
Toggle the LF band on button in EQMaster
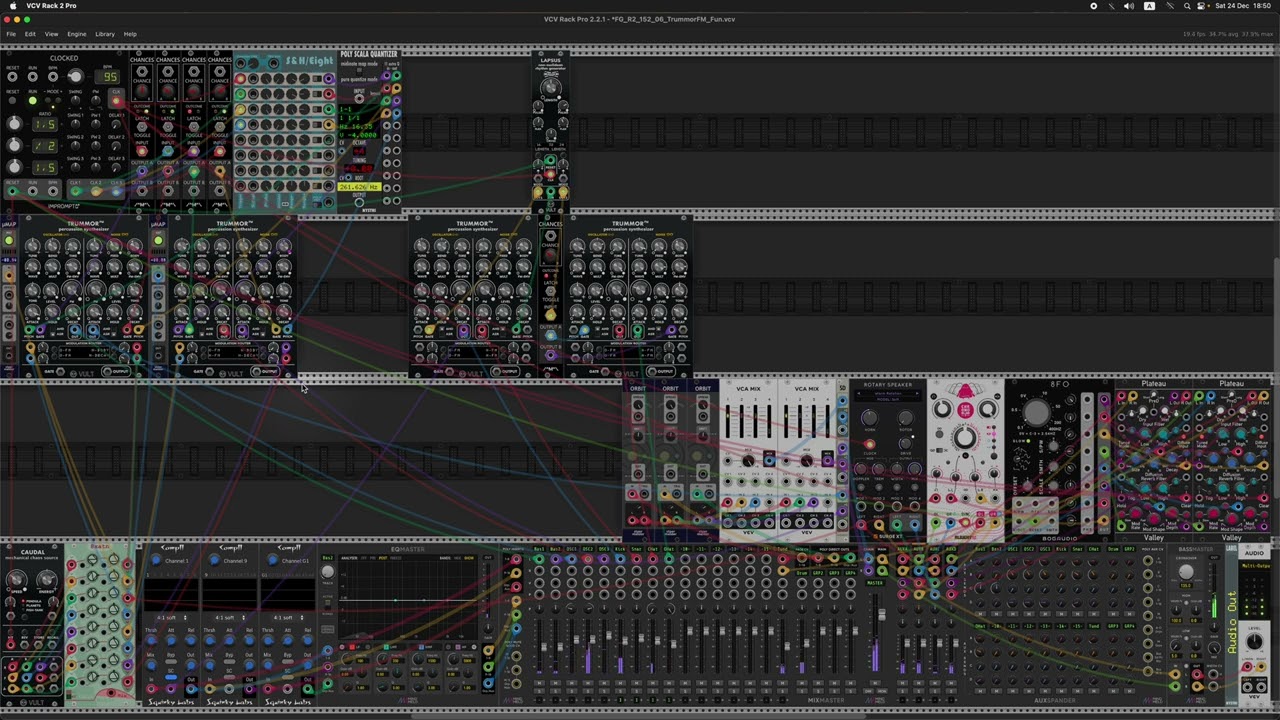point(352,647)
